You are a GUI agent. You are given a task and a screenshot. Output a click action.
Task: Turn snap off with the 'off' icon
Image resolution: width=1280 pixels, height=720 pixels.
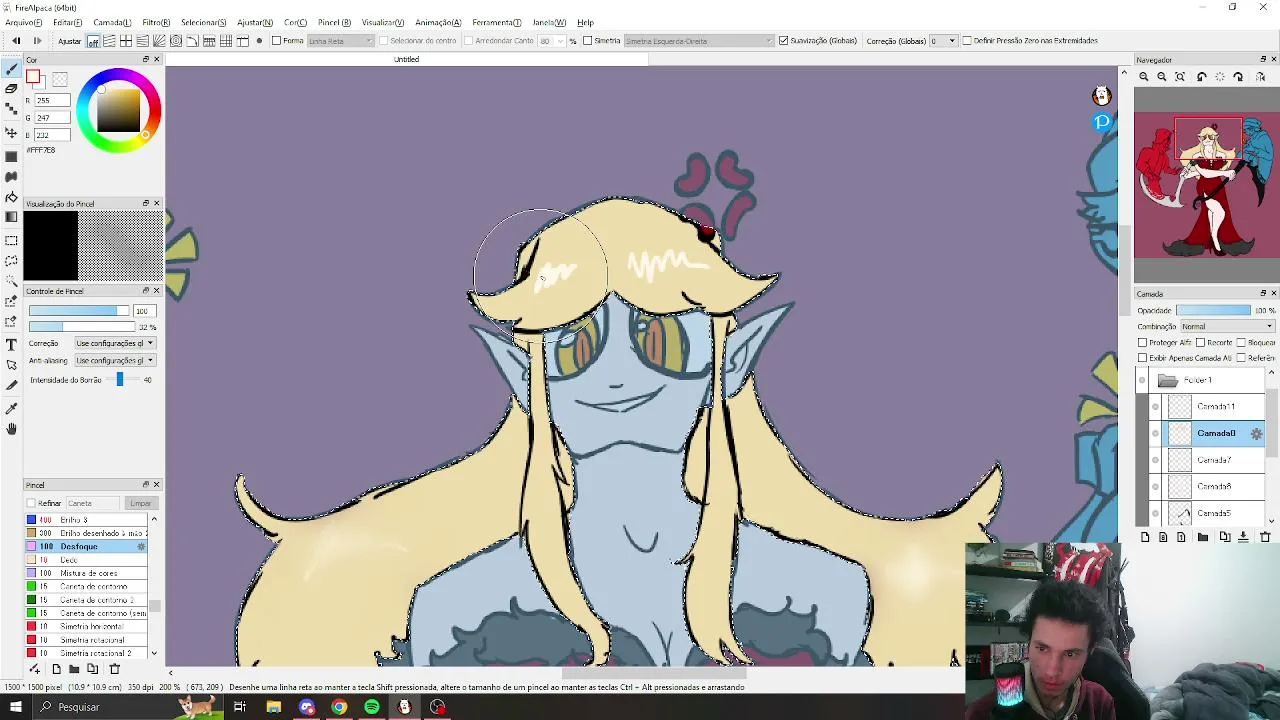tap(93, 41)
